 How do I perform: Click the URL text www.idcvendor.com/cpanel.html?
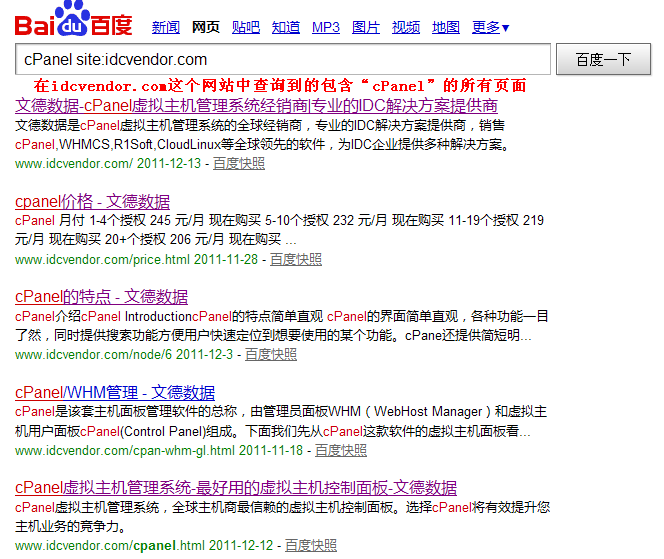point(110,545)
